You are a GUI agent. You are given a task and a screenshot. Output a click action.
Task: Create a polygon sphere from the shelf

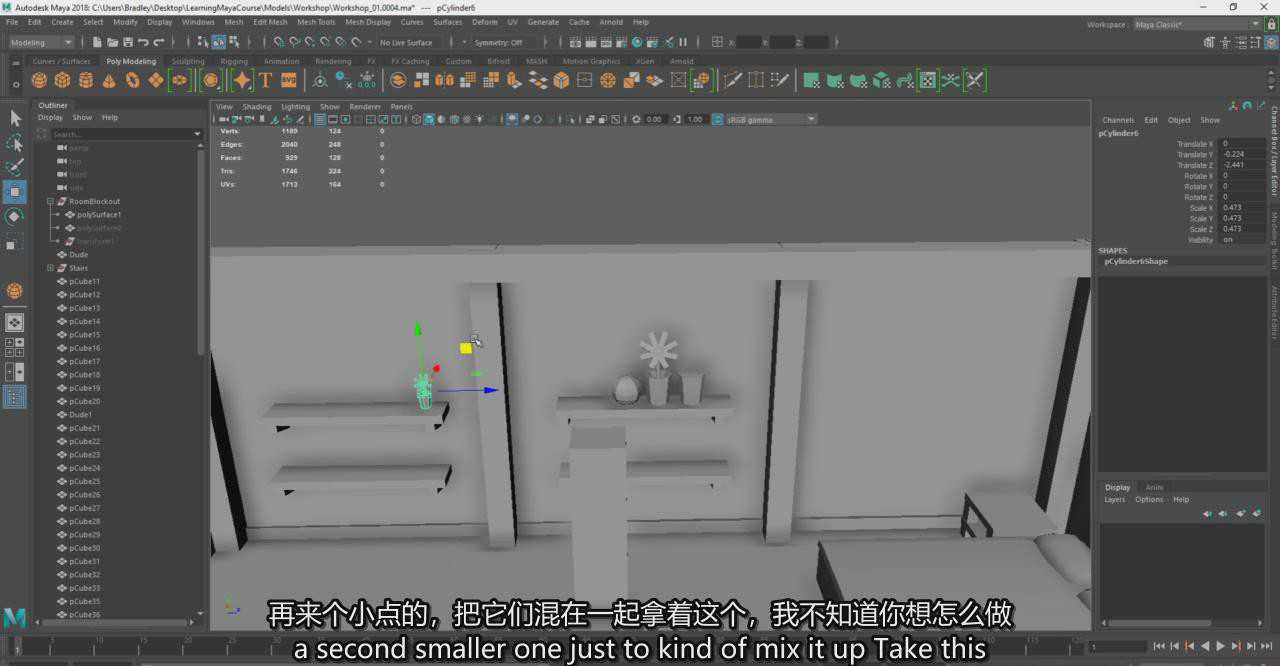39,81
